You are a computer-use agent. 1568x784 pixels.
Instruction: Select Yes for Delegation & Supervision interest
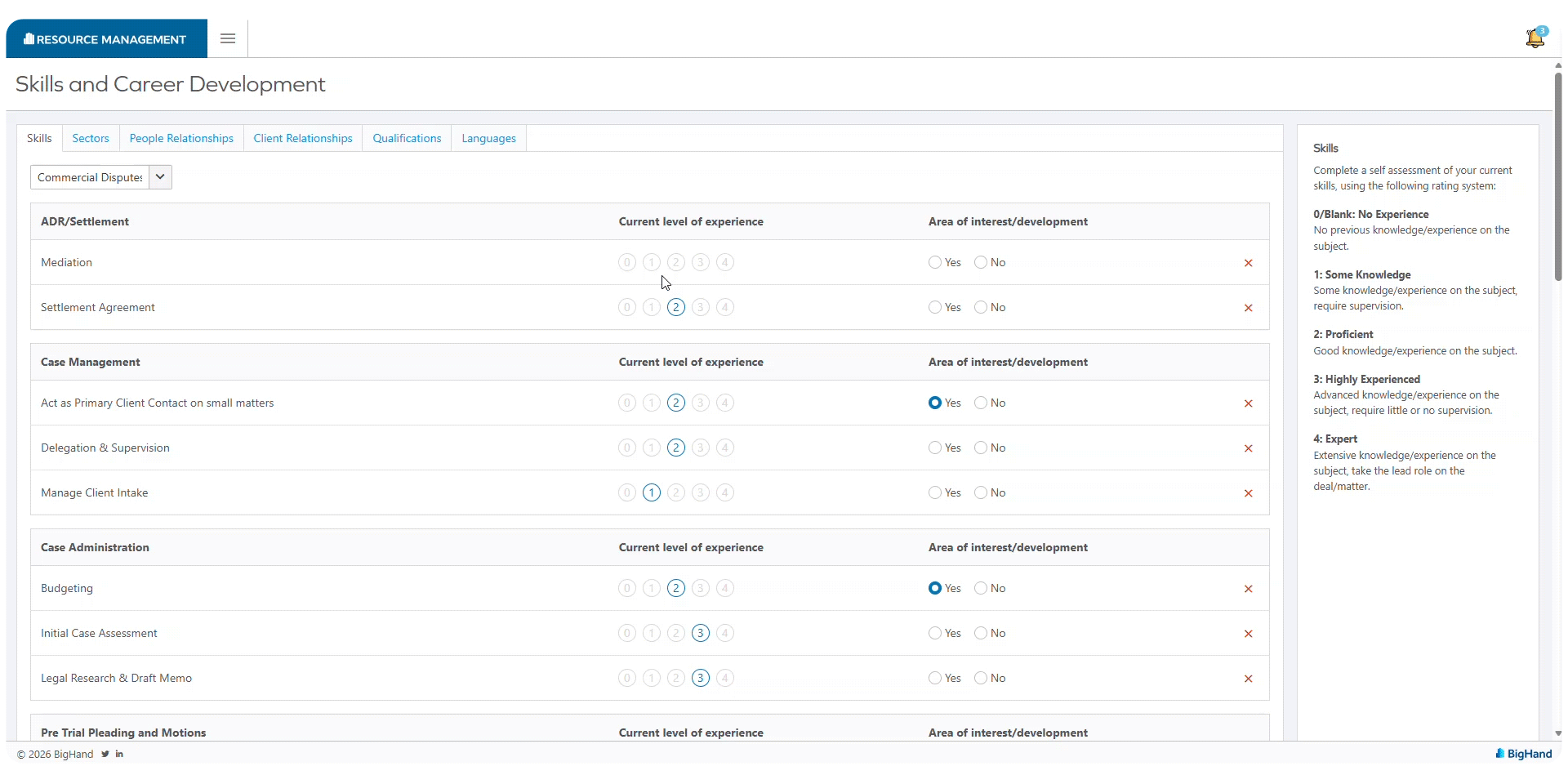pos(935,448)
